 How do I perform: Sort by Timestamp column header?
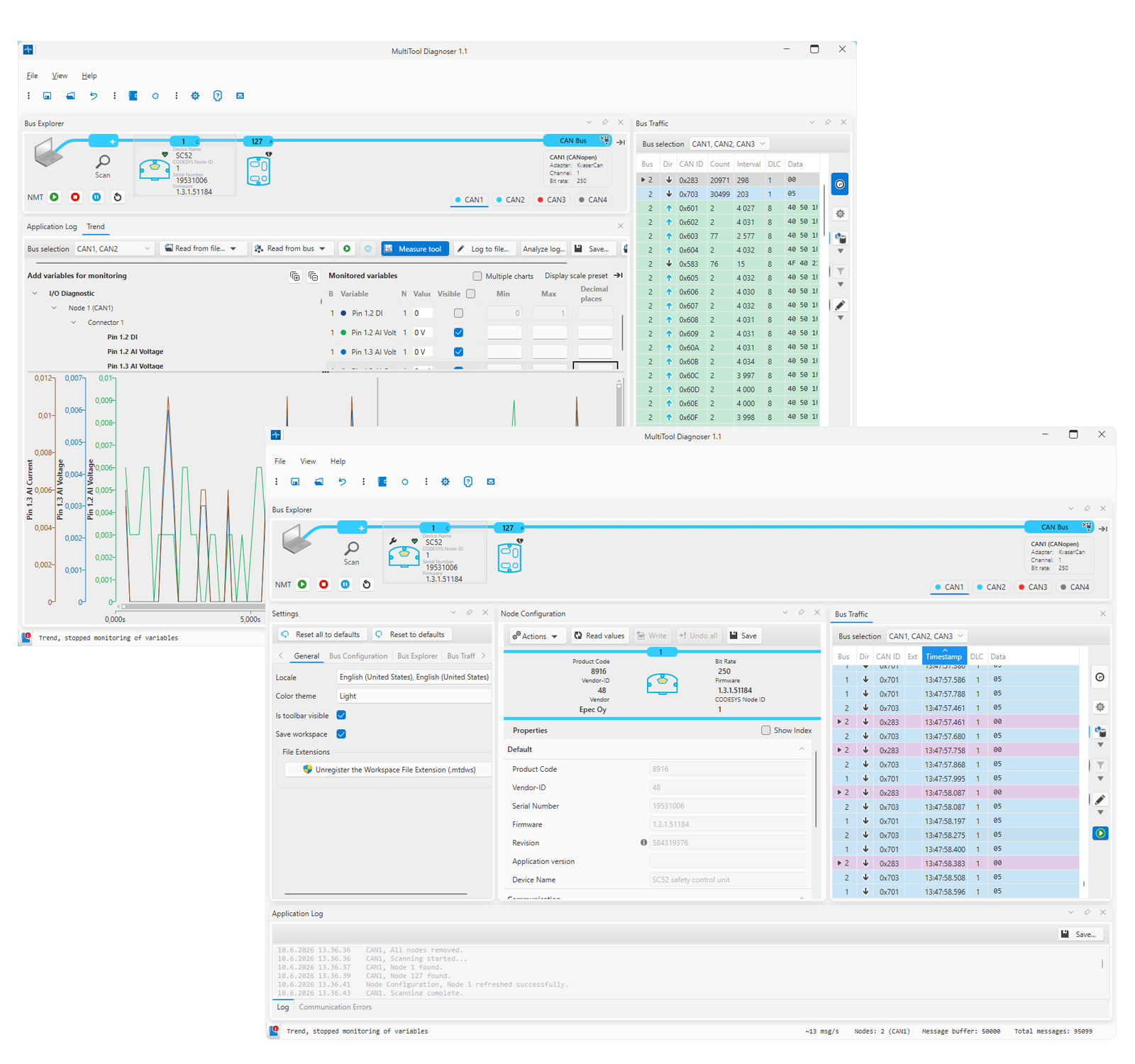[x=943, y=655]
